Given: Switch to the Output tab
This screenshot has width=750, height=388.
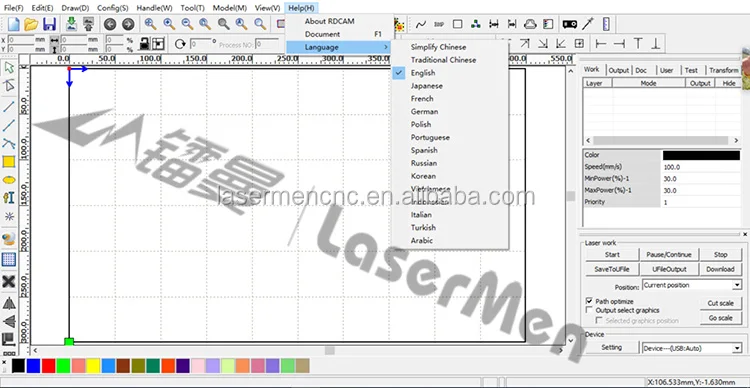Looking at the screenshot, I should (618, 70).
